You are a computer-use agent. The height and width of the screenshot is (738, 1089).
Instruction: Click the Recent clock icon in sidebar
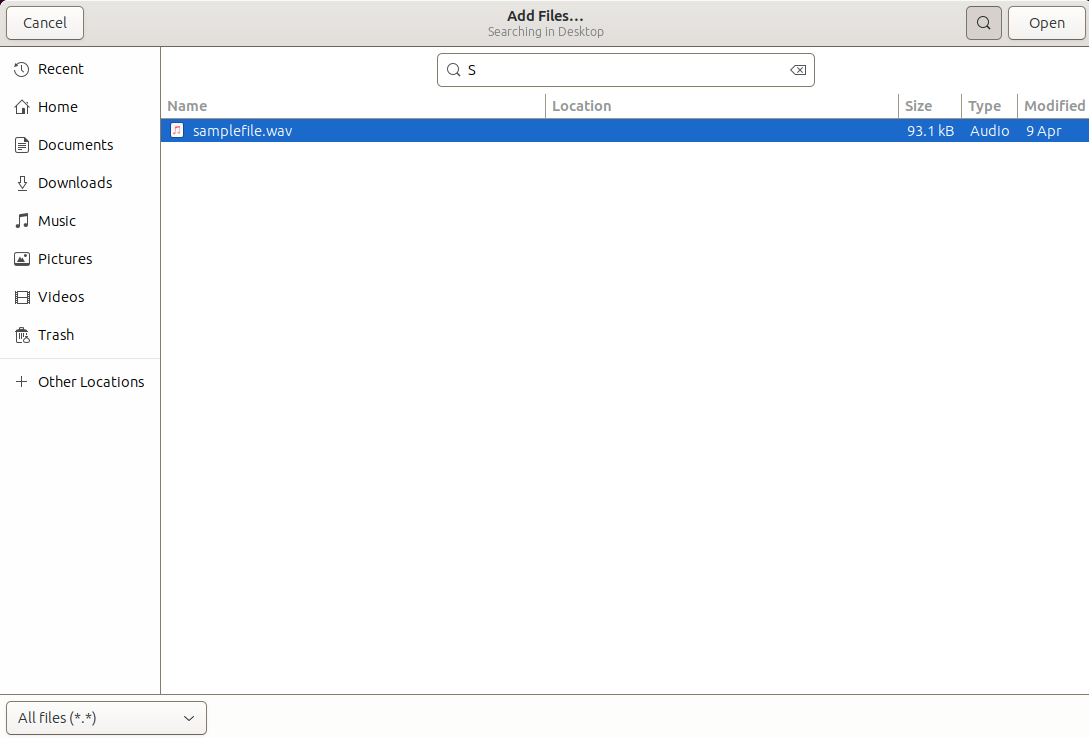[21, 69]
